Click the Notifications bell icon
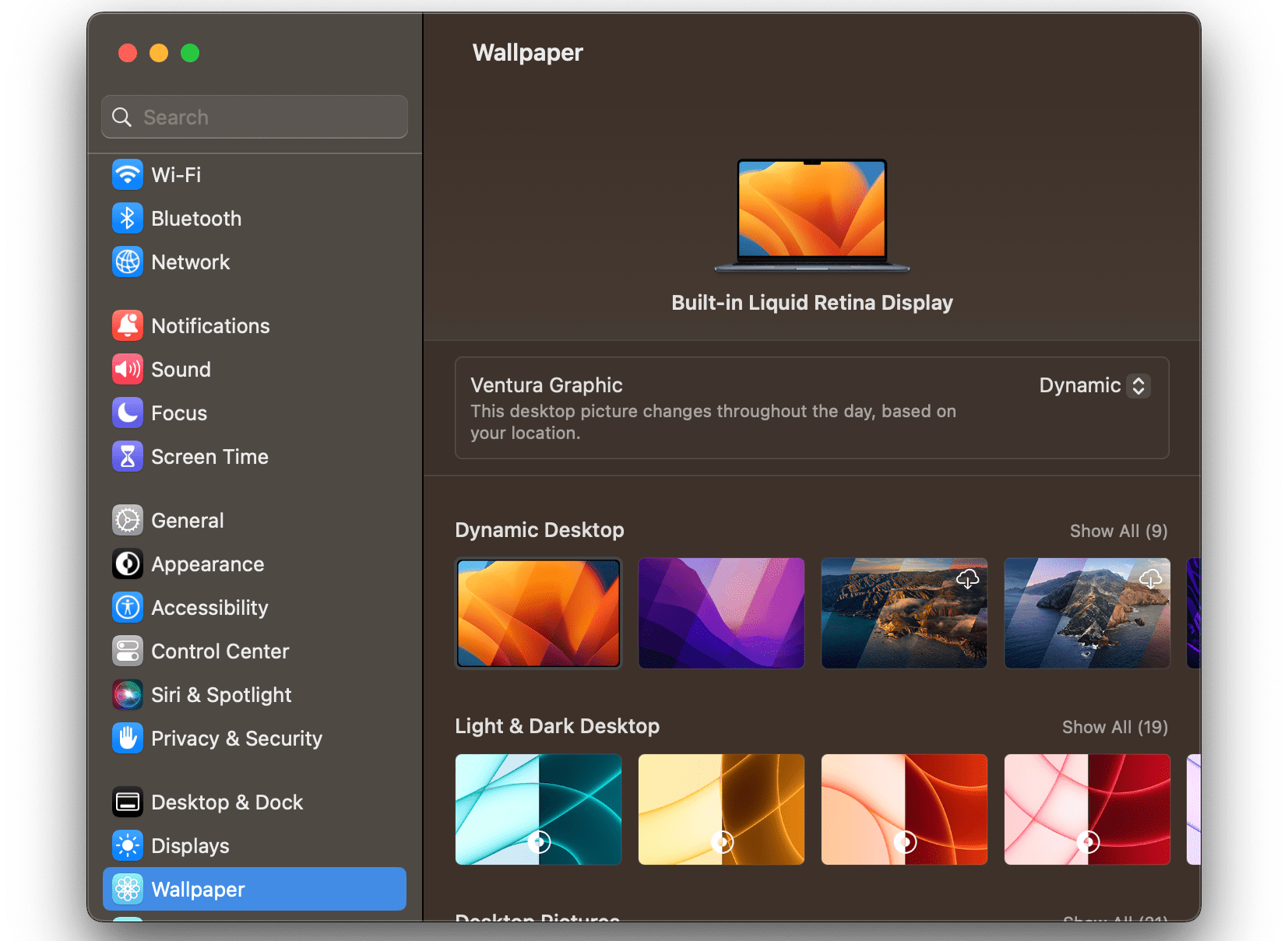 (127, 325)
